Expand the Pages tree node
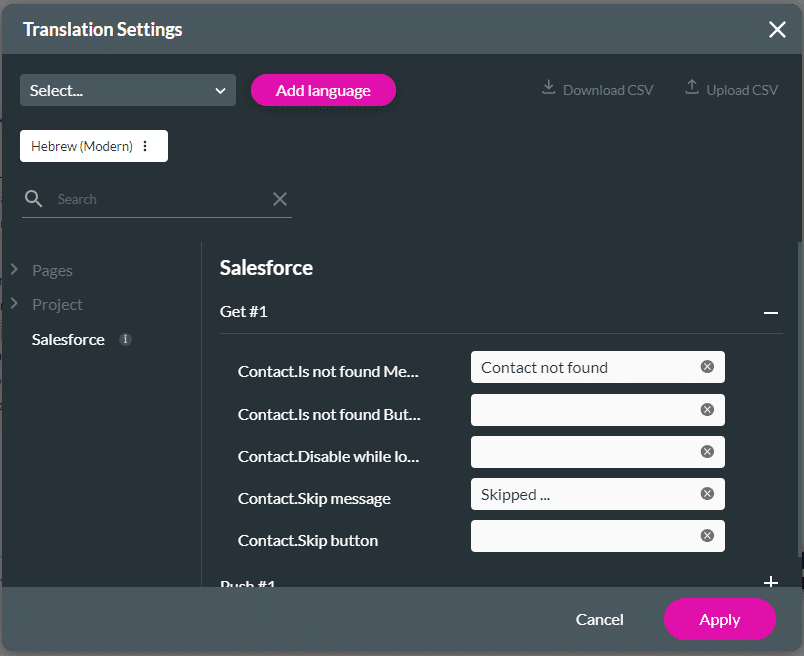The width and height of the screenshot is (804, 656). pyautogui.click(x=14, y=270)
